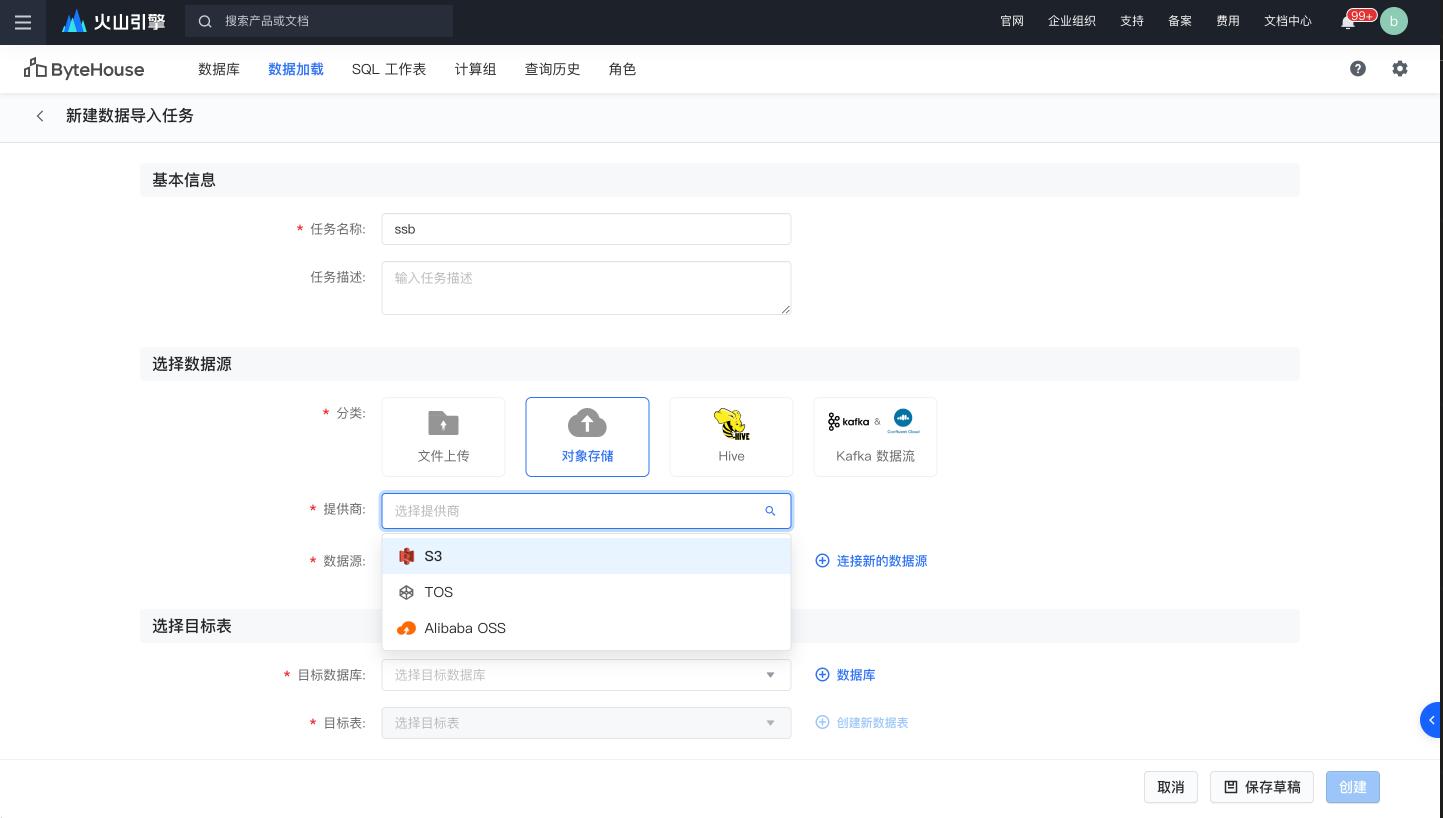Open the settings gear icon

[x=1400, y=69]
